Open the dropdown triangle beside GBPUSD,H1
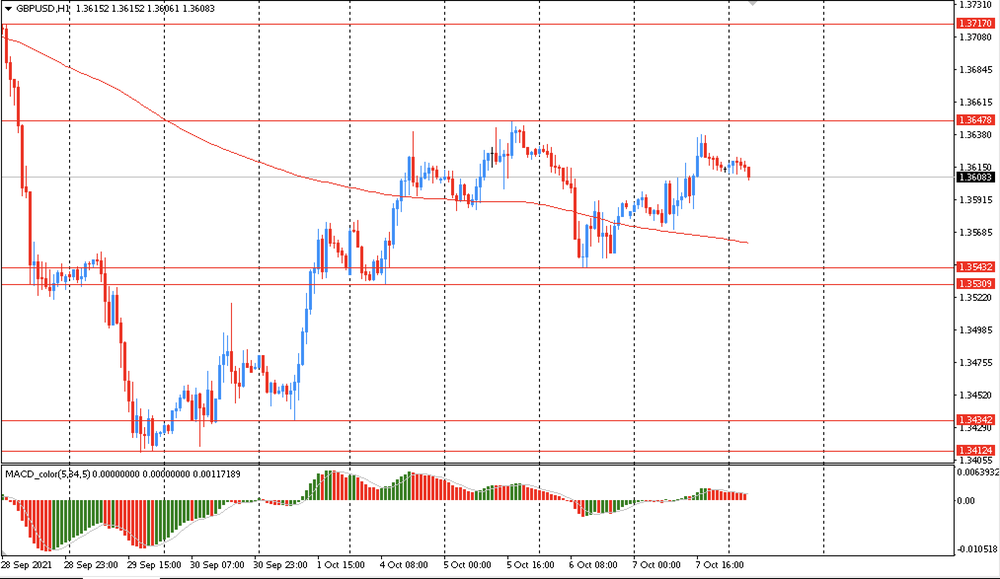This screenshot has width=1000, height=579. pos(8,9)
